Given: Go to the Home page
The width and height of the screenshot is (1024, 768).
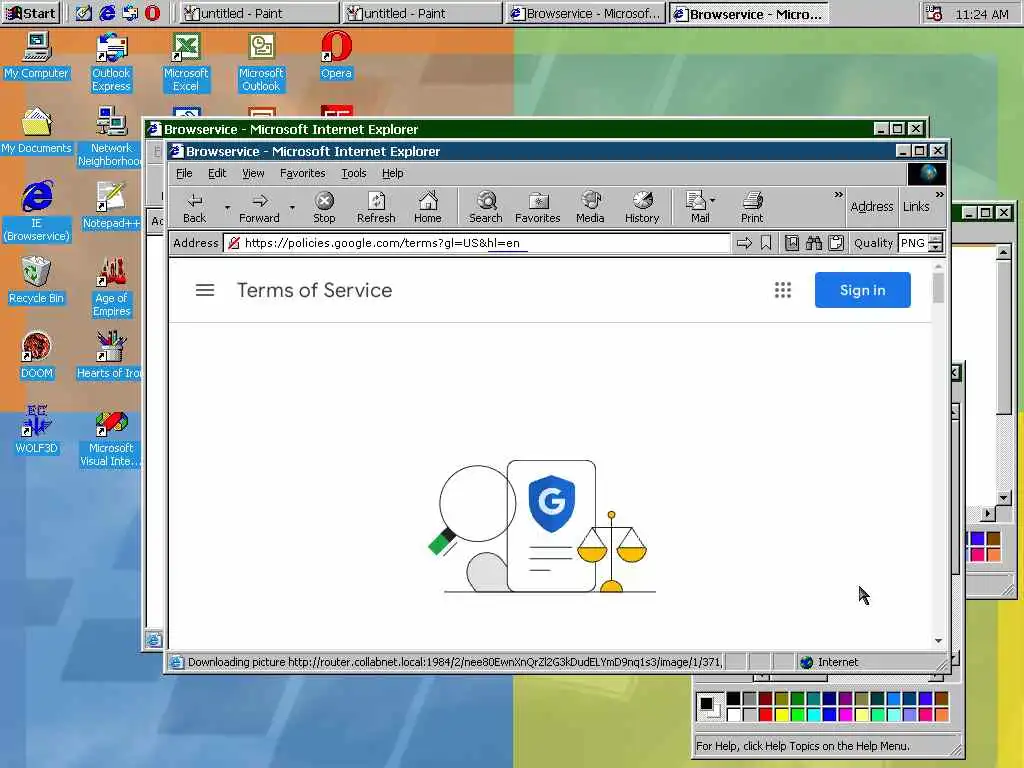Looking at the screenshot, I should 428,208.
